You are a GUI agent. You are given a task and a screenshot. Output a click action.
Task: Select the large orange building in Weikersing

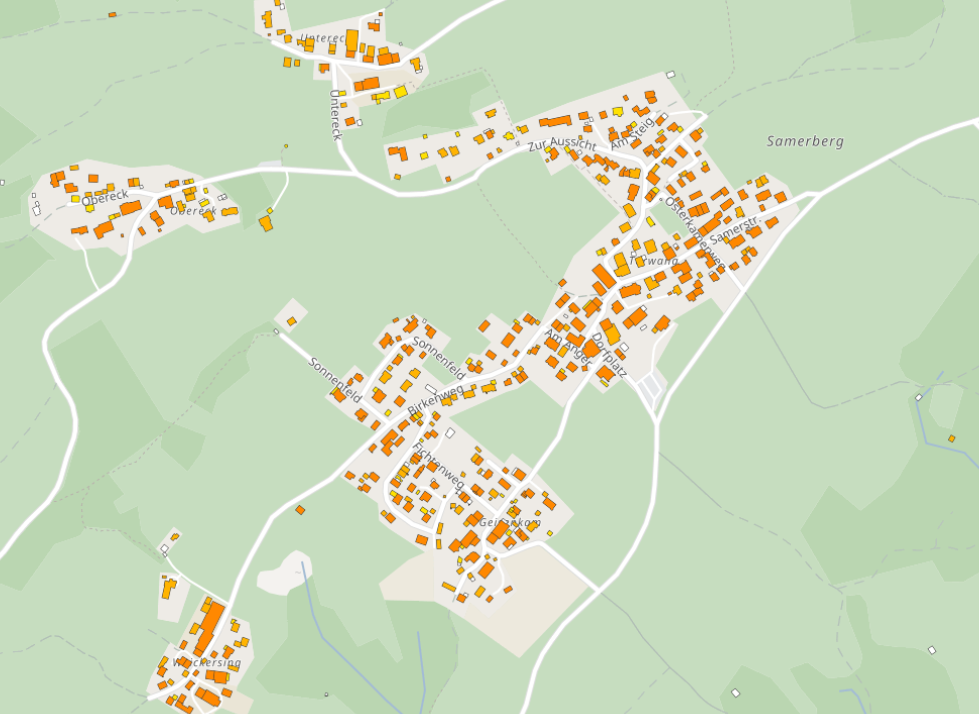click(209, 626)
